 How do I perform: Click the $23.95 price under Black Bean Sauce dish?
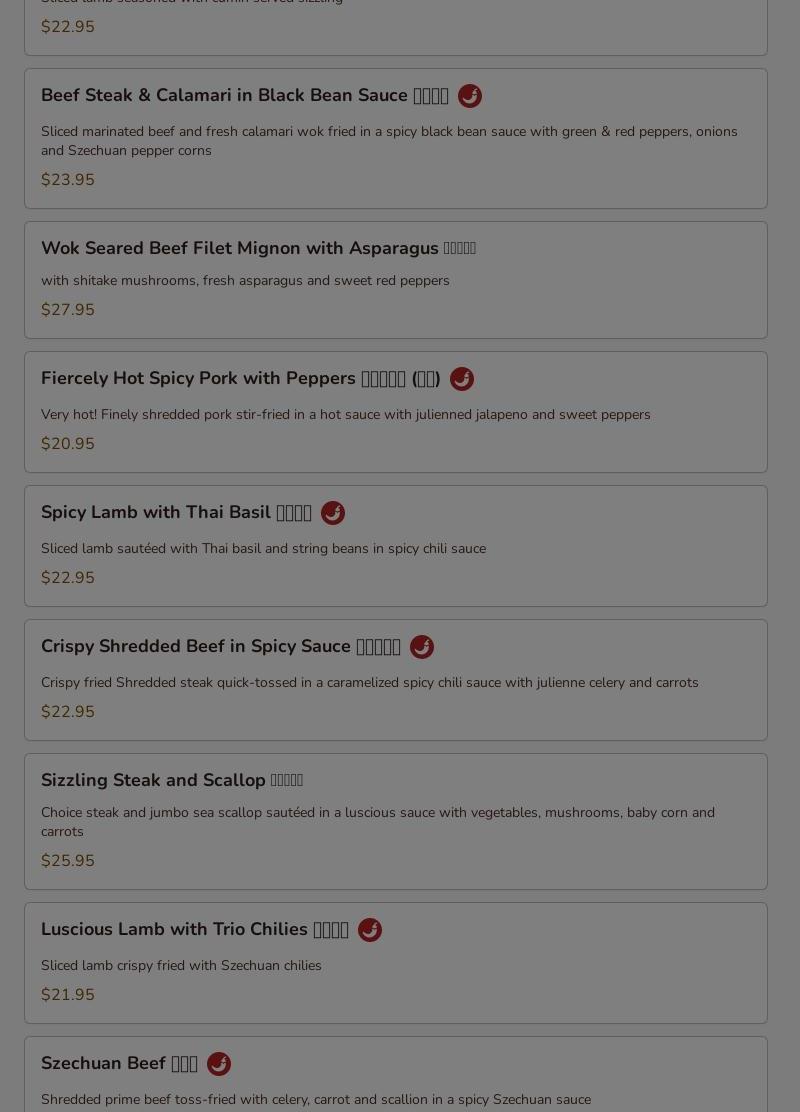tap(67, 180)
